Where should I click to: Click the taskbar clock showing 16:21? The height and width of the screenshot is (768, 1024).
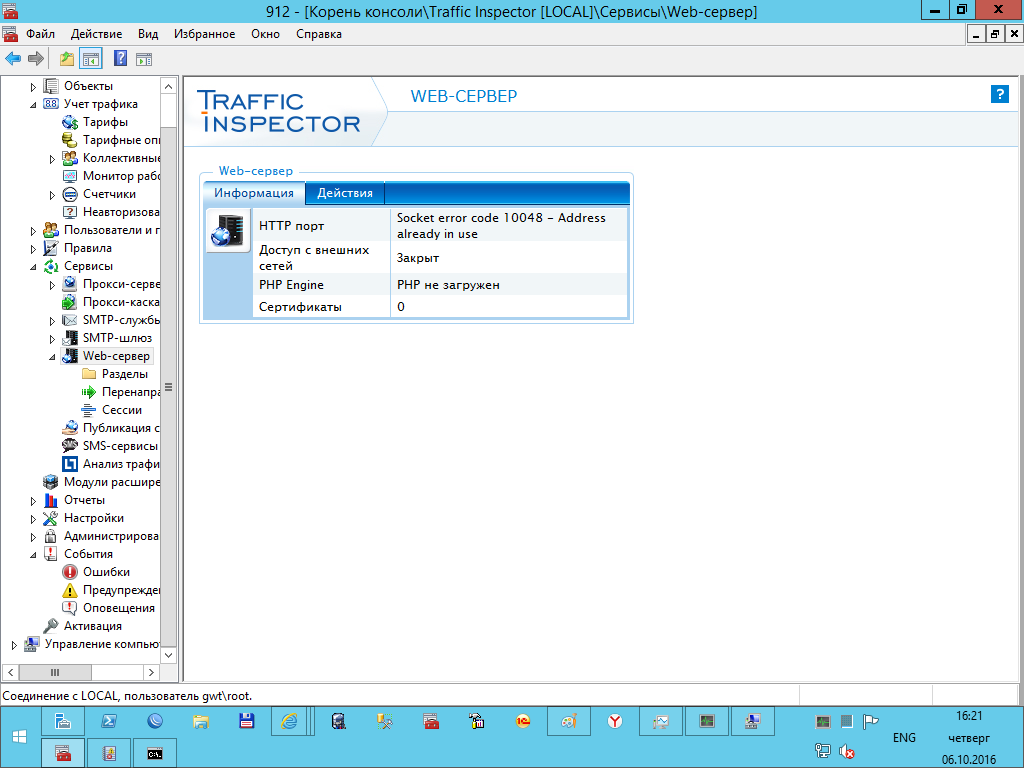pos(968,716)
